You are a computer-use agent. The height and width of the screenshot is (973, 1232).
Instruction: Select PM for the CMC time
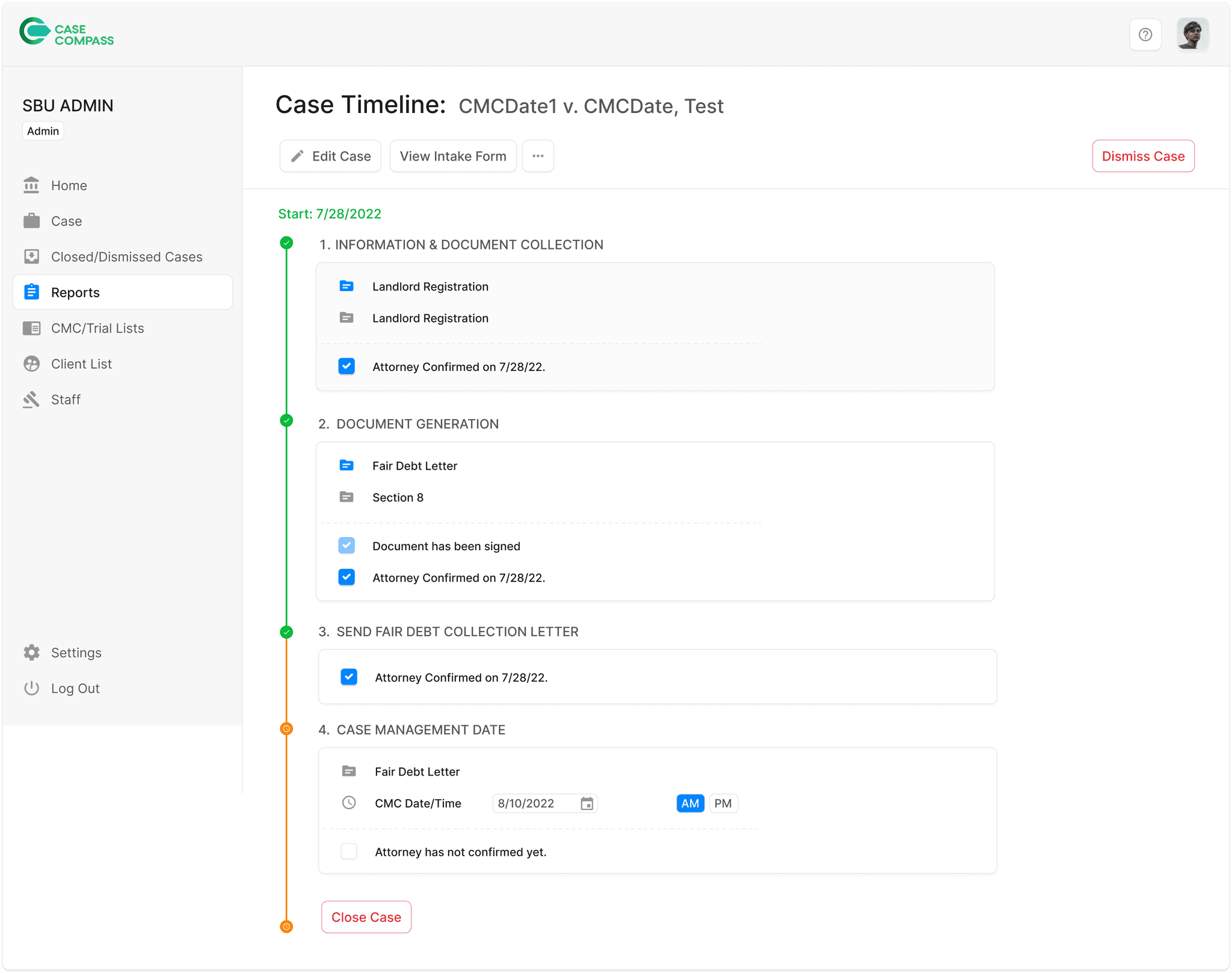coord(722,803)
